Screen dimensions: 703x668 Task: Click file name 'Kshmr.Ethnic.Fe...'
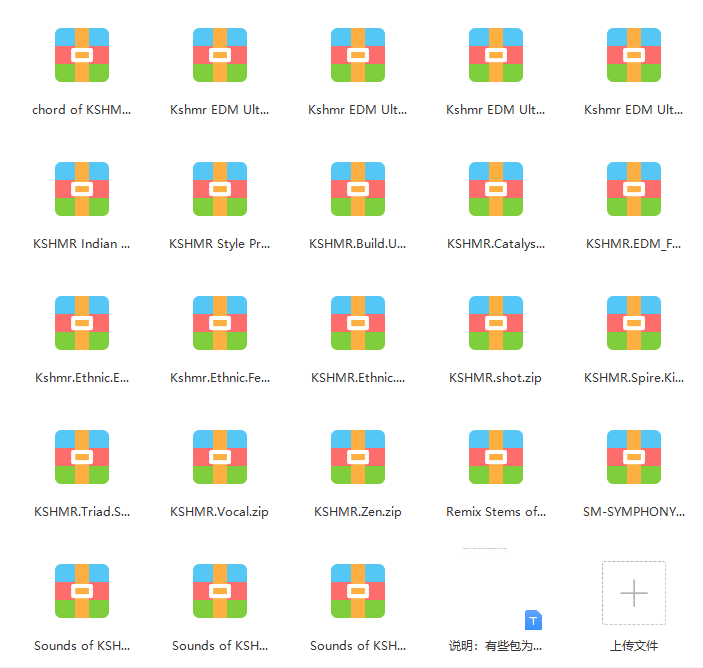[220, 378]
